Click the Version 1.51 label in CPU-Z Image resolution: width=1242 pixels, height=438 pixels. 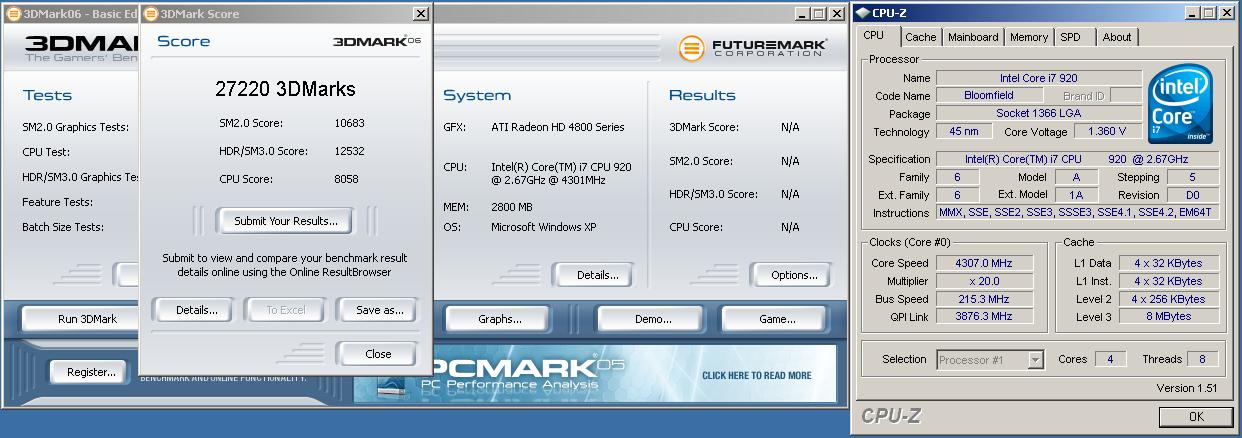coord(1186,388)
